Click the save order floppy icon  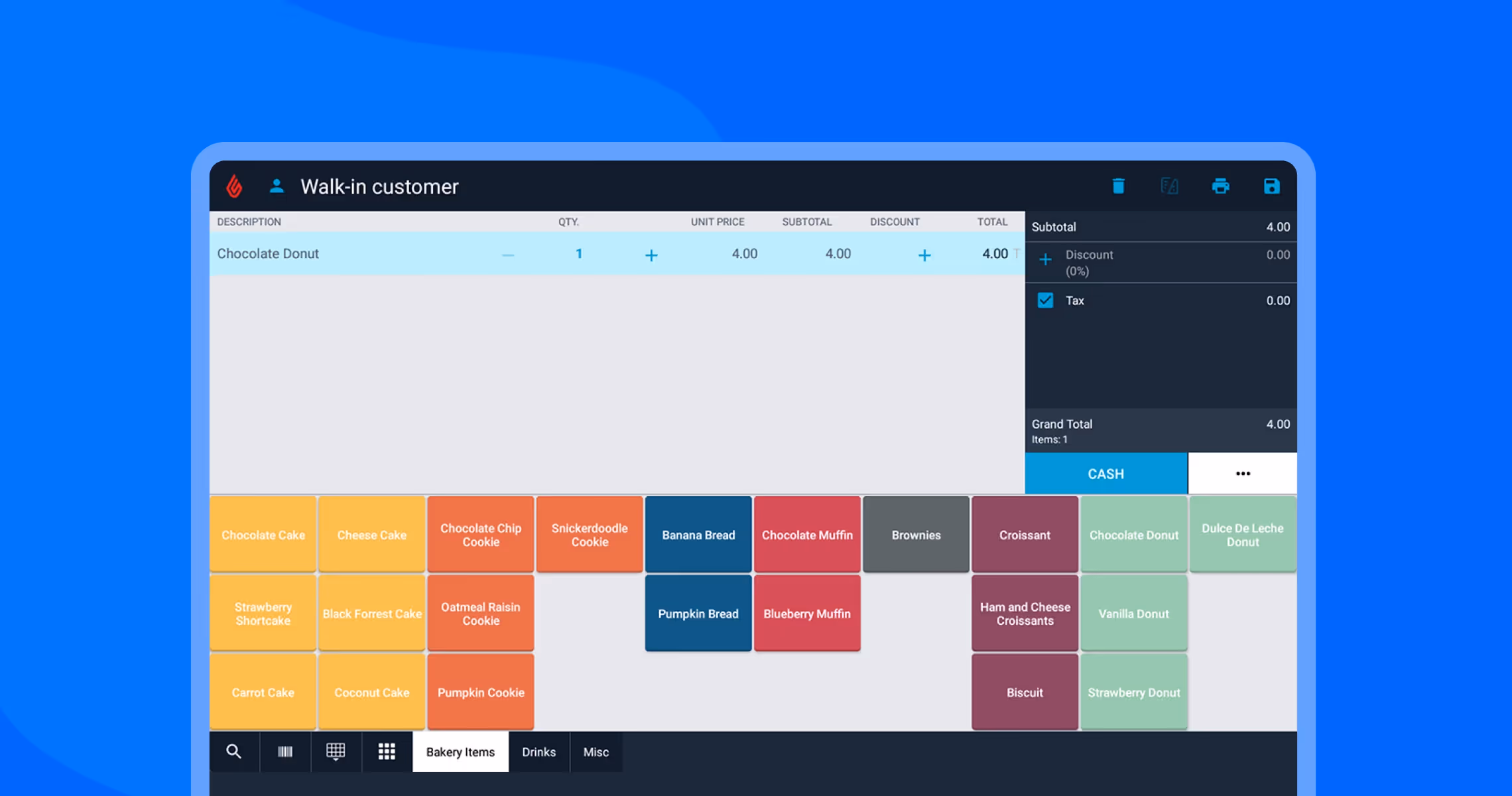(1271, 186)
